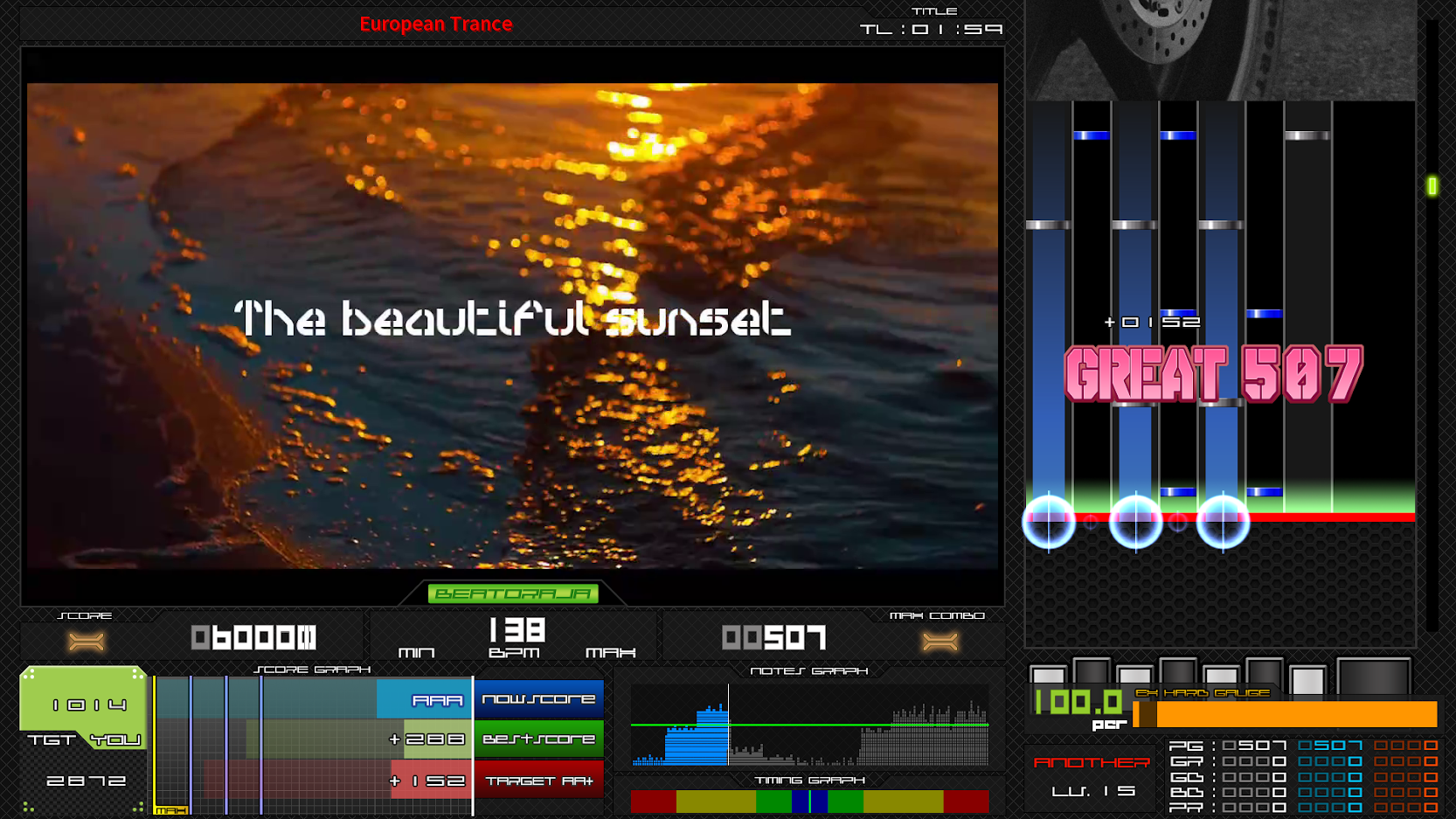Click the lit key 7 indicator below the lanes
Screen dimensions: 1456x819
[x=1307, y=679]
